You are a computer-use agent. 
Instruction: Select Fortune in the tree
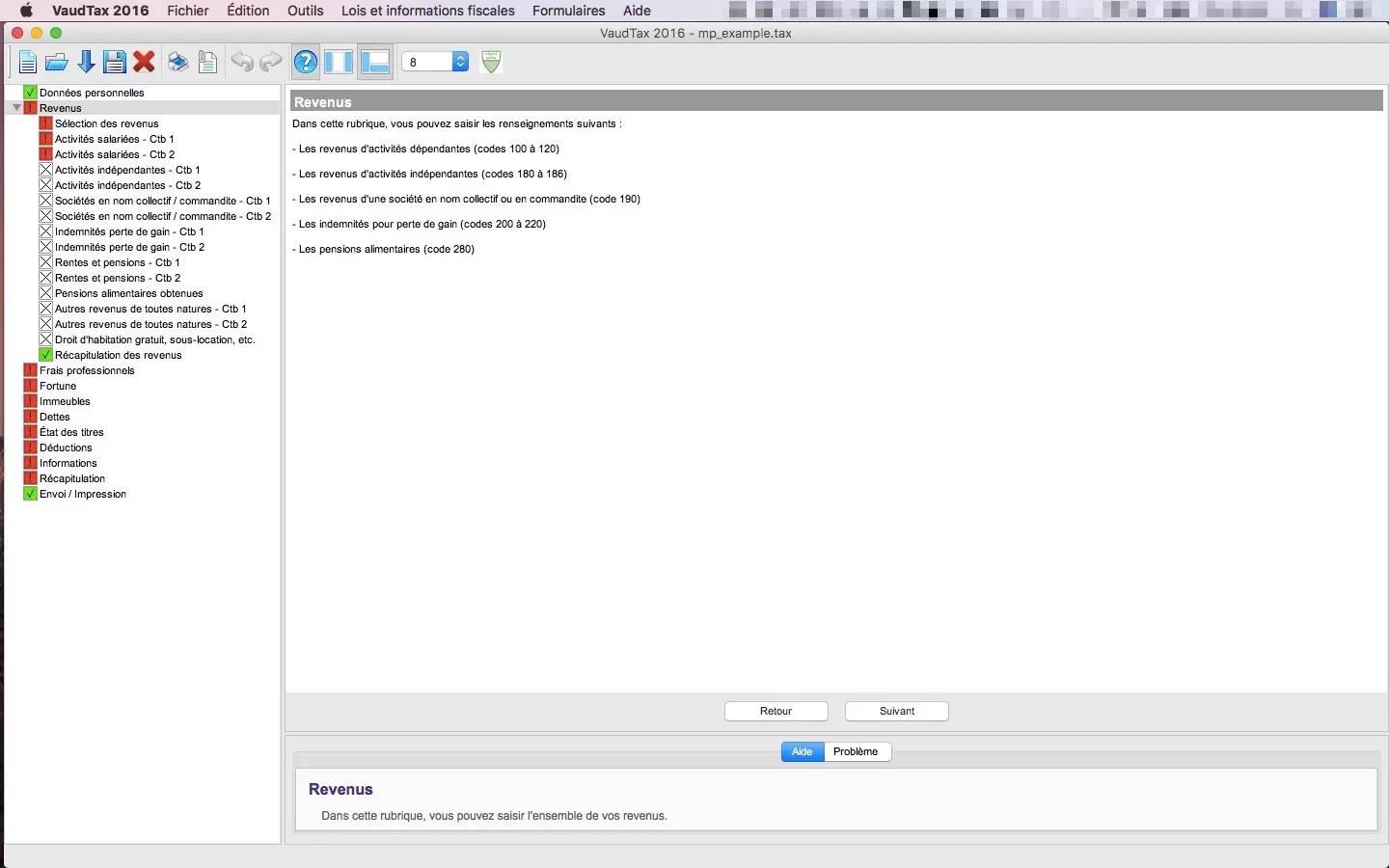point(58,386)
